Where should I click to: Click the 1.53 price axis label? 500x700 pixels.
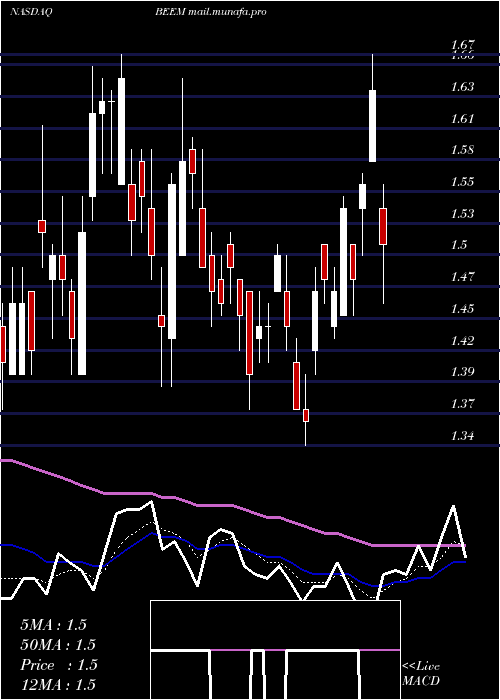tap(462, 213)
